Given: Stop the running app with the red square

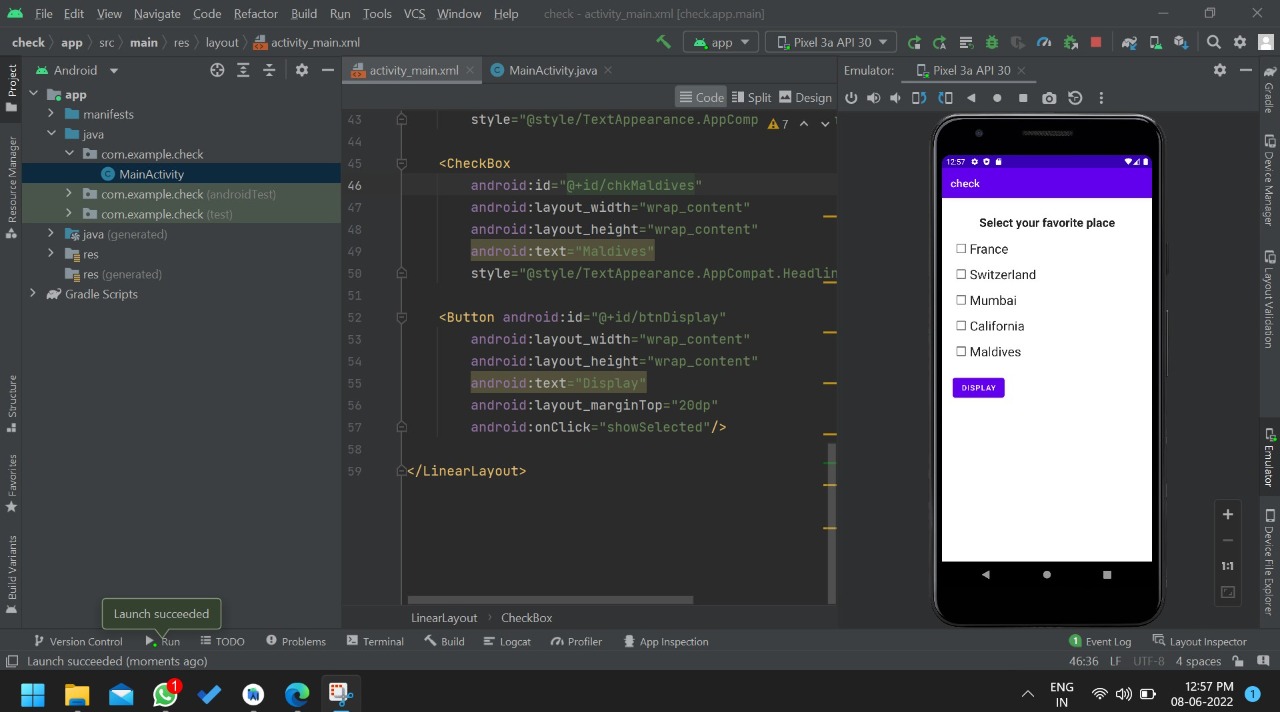Looking at the screenshot, I should pos(1096,42).
